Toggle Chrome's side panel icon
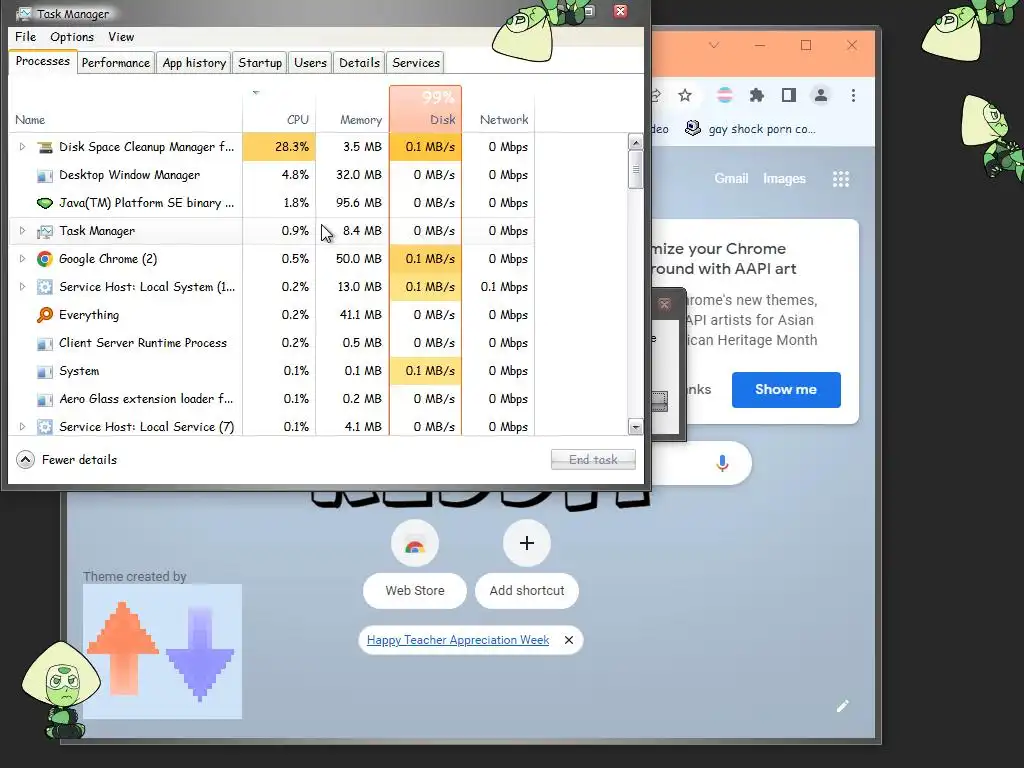The height and width of the screenshot is (768, 1024). coord(789,95)
